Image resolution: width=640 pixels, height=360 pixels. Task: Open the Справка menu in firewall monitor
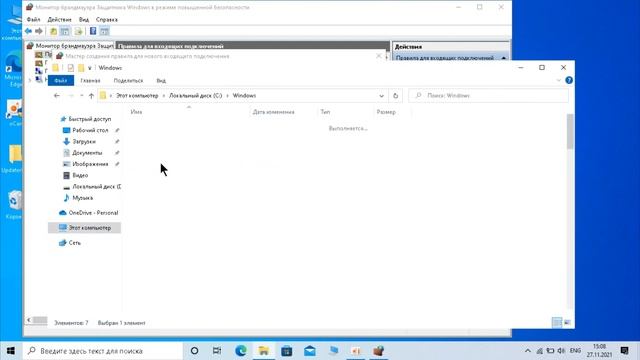(x=107, y=20)
